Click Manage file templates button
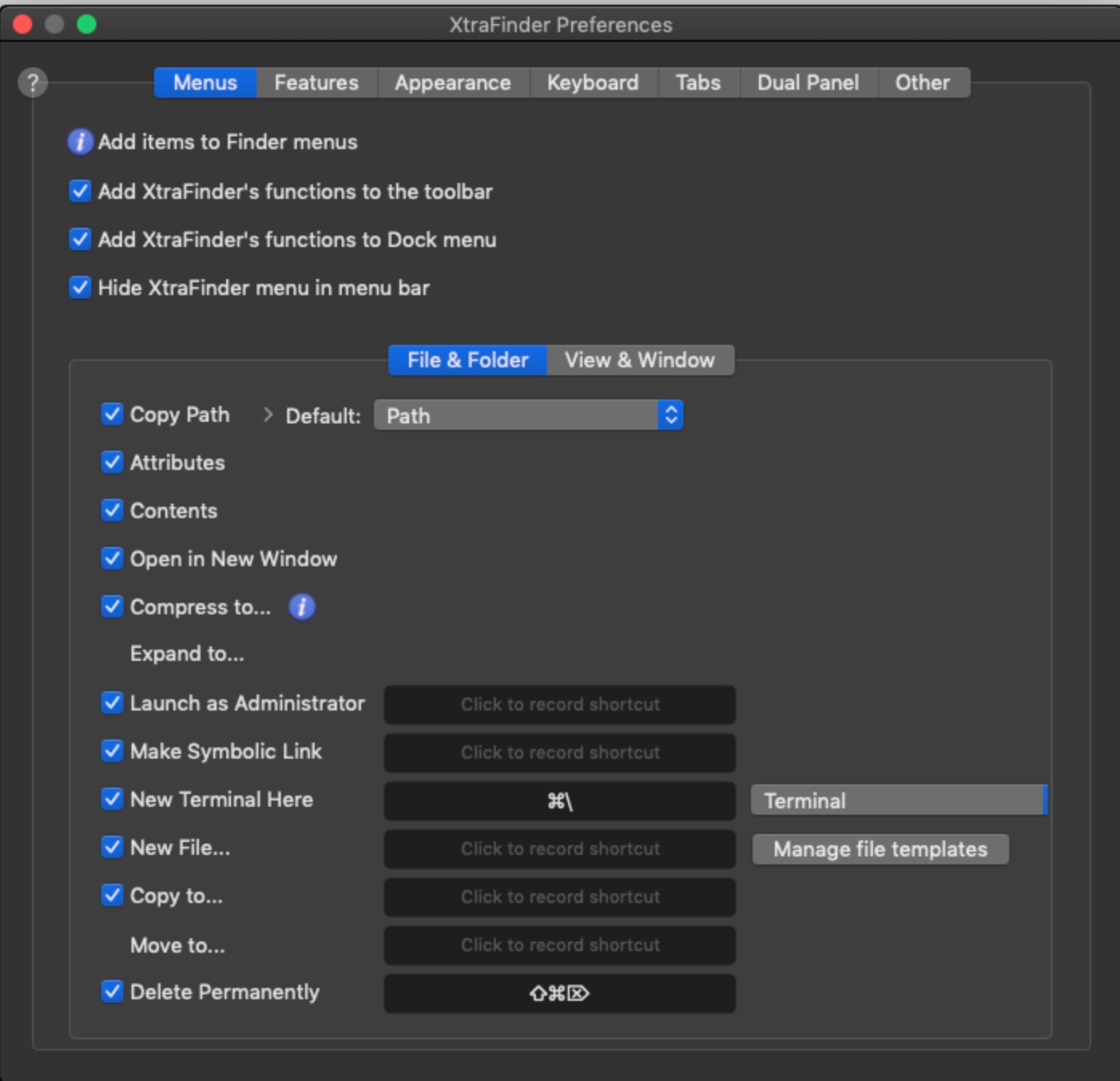 click(x=880, y=849)
